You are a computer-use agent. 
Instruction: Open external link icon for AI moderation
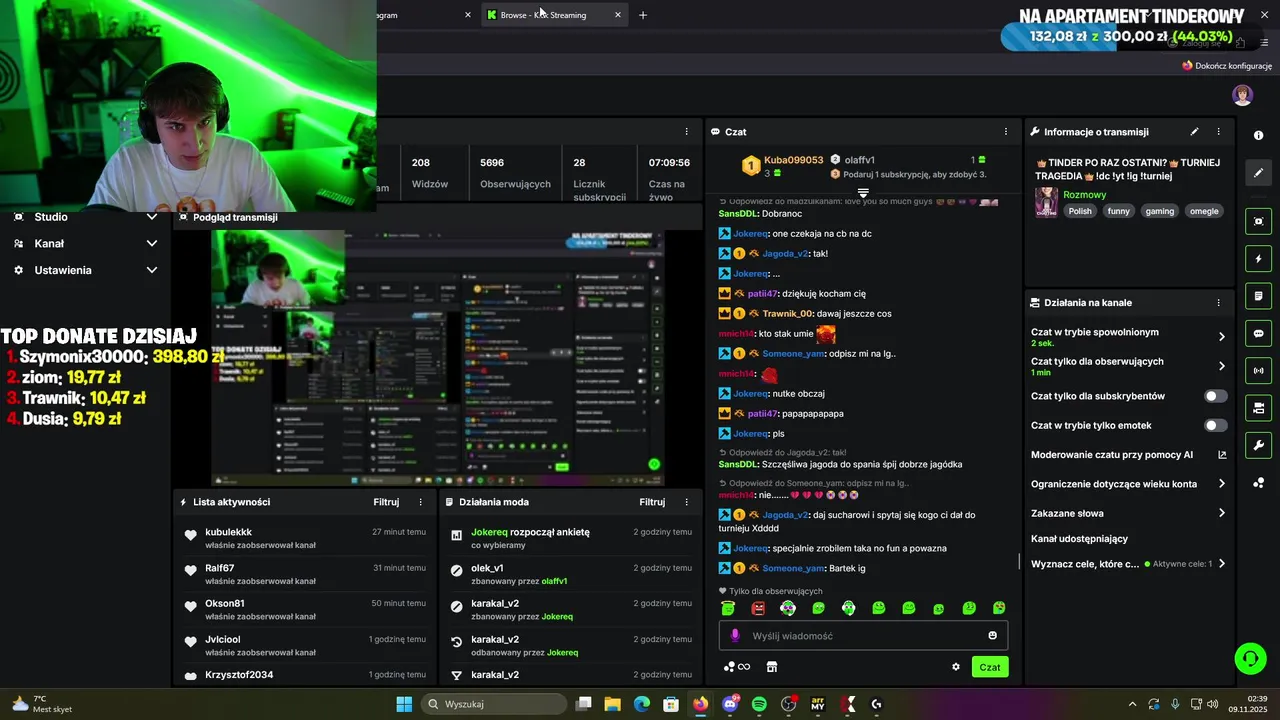click(1221, 454)
